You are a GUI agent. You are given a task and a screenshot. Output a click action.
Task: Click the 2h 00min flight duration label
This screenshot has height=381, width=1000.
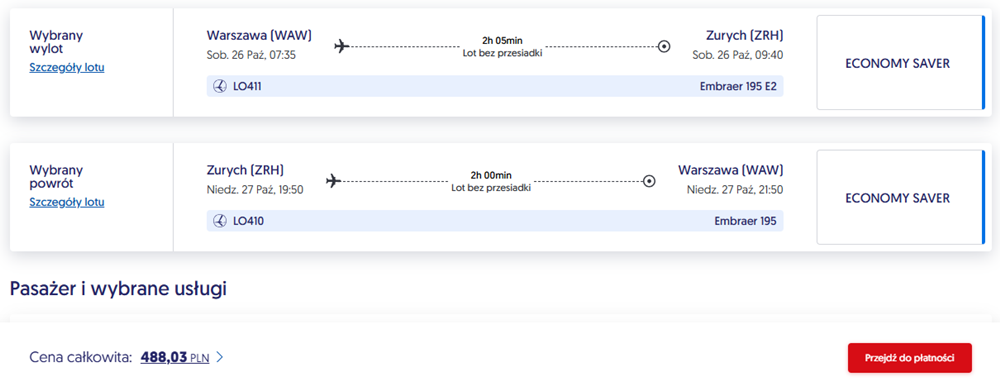tap(491, 176)
